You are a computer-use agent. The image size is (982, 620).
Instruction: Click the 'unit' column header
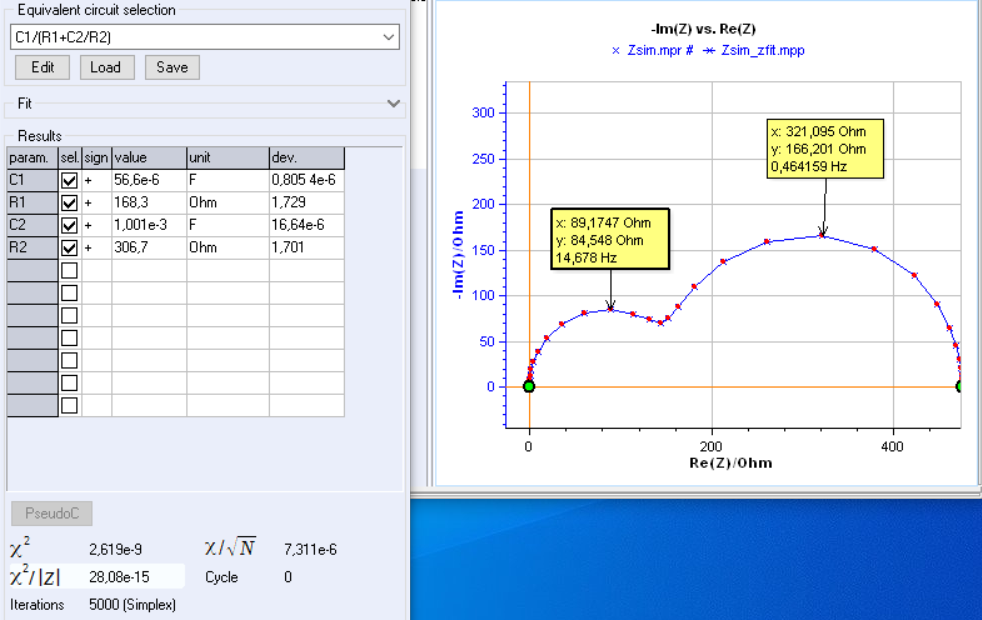(228, 158)
